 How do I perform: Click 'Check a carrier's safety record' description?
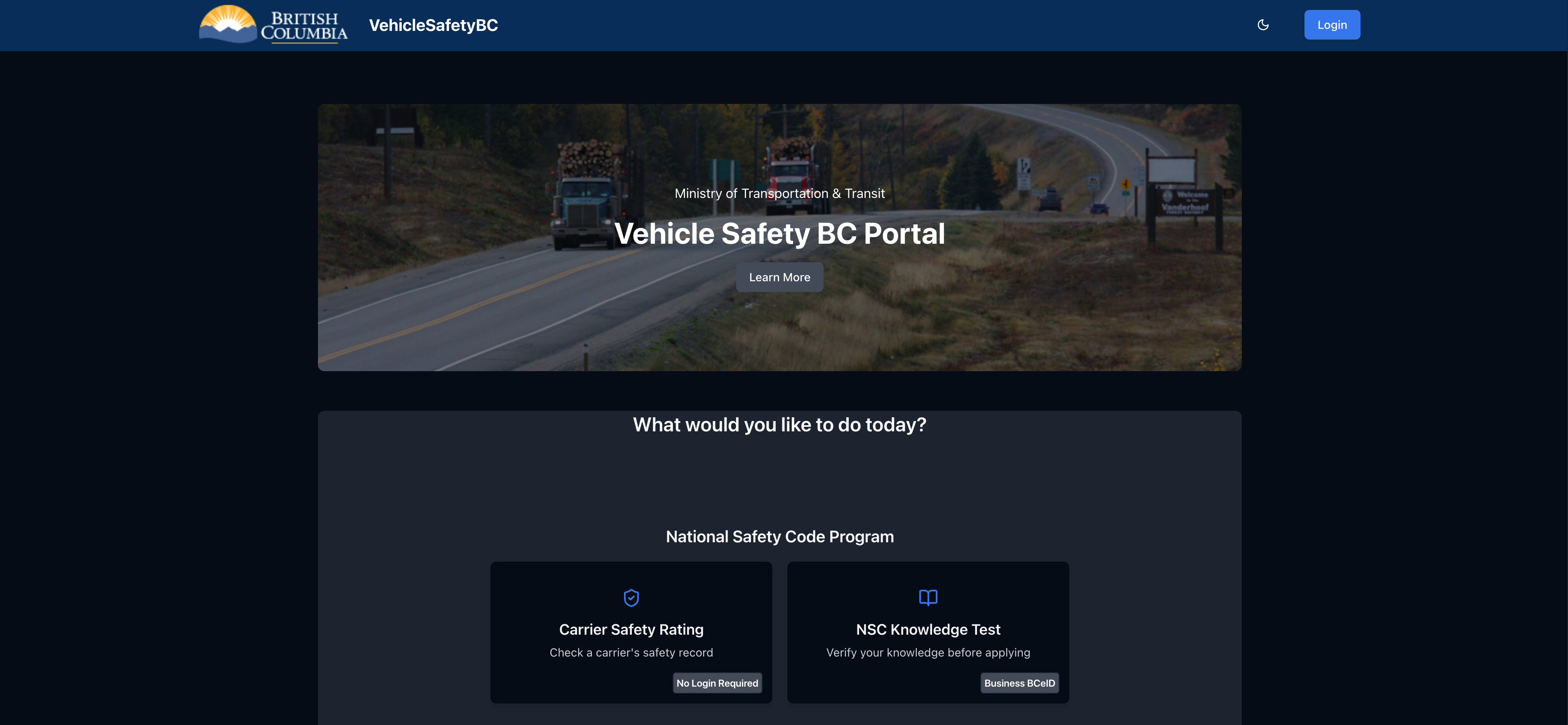pos(631,652)
